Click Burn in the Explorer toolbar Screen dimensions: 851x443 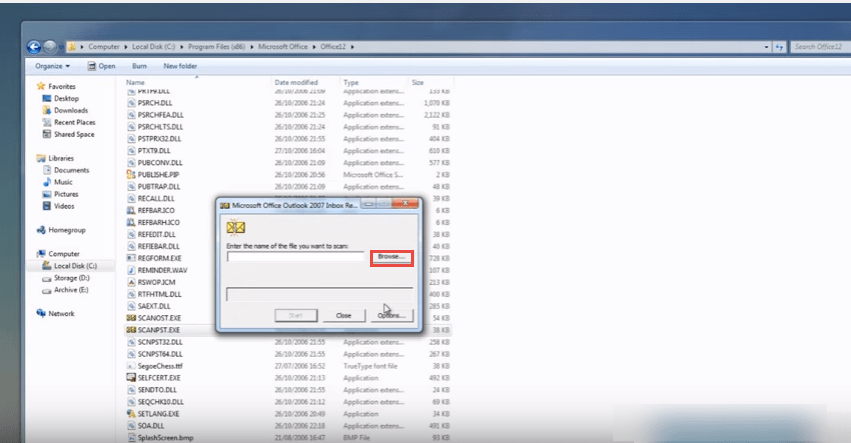pyautogui.click(x=139, y=66)
